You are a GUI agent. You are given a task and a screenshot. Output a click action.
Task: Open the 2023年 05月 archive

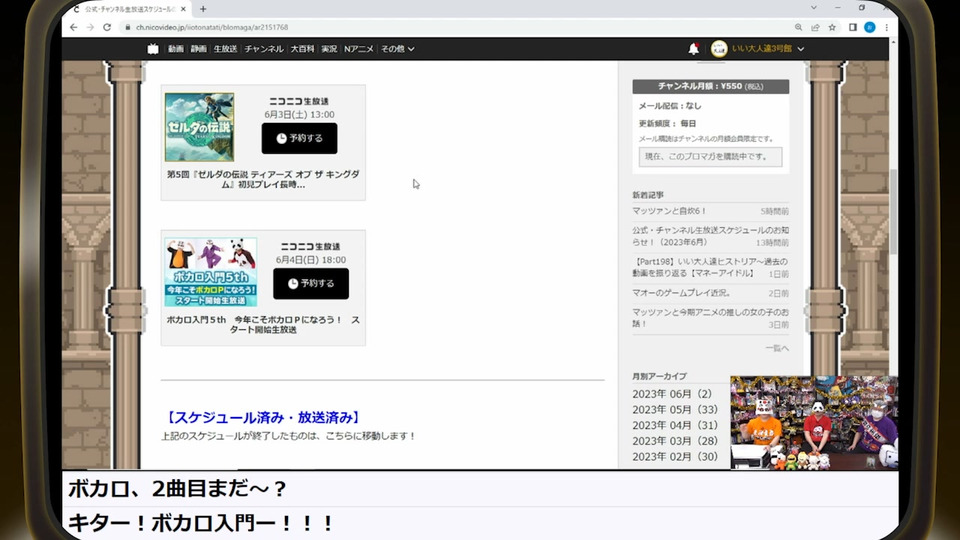coord(675,410)
